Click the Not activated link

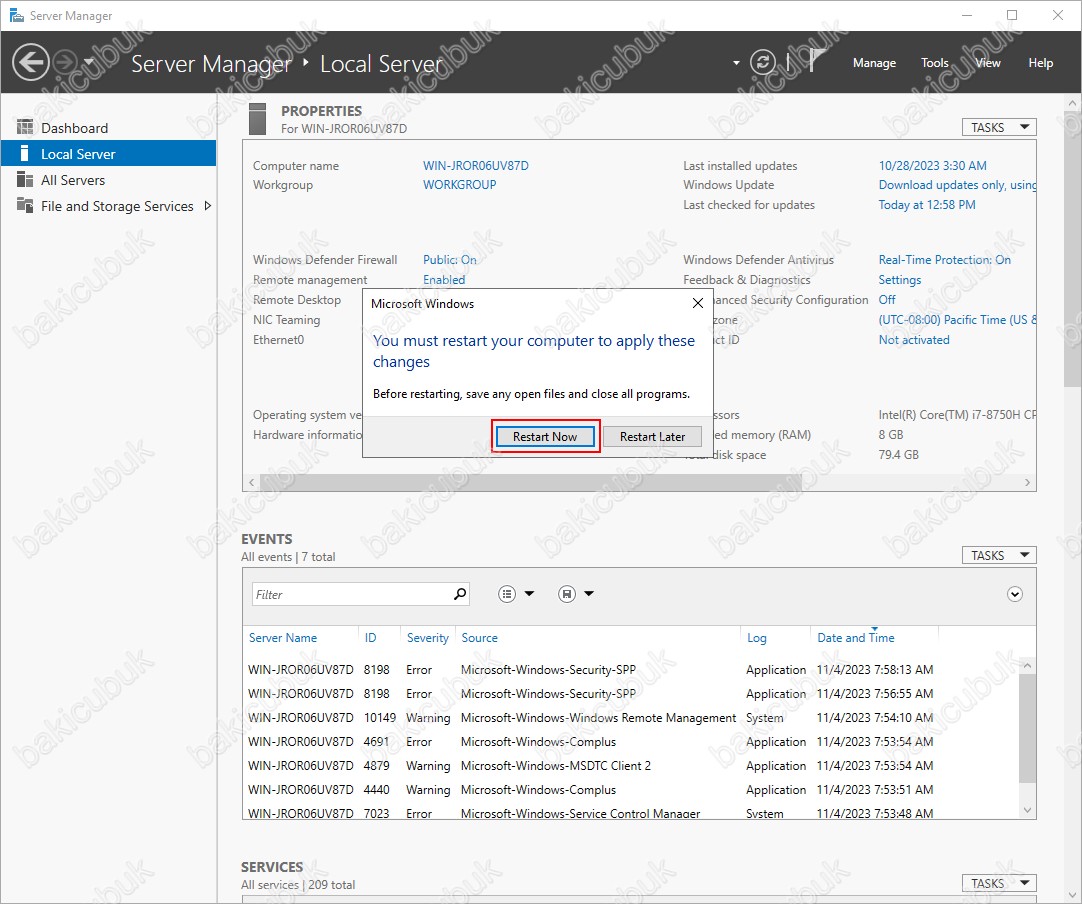coord(914,340)
